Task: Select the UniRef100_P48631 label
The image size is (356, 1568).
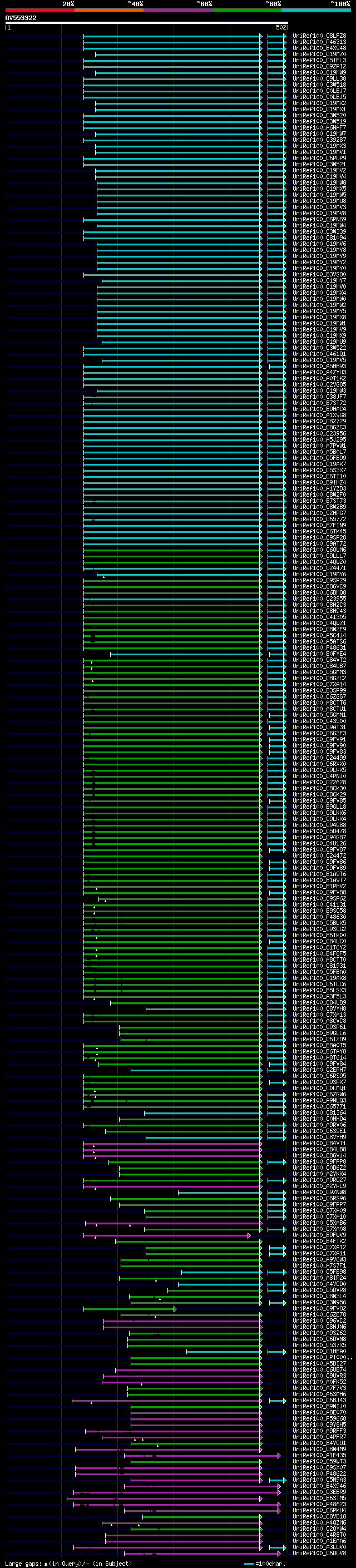Action: coord(319,647)
